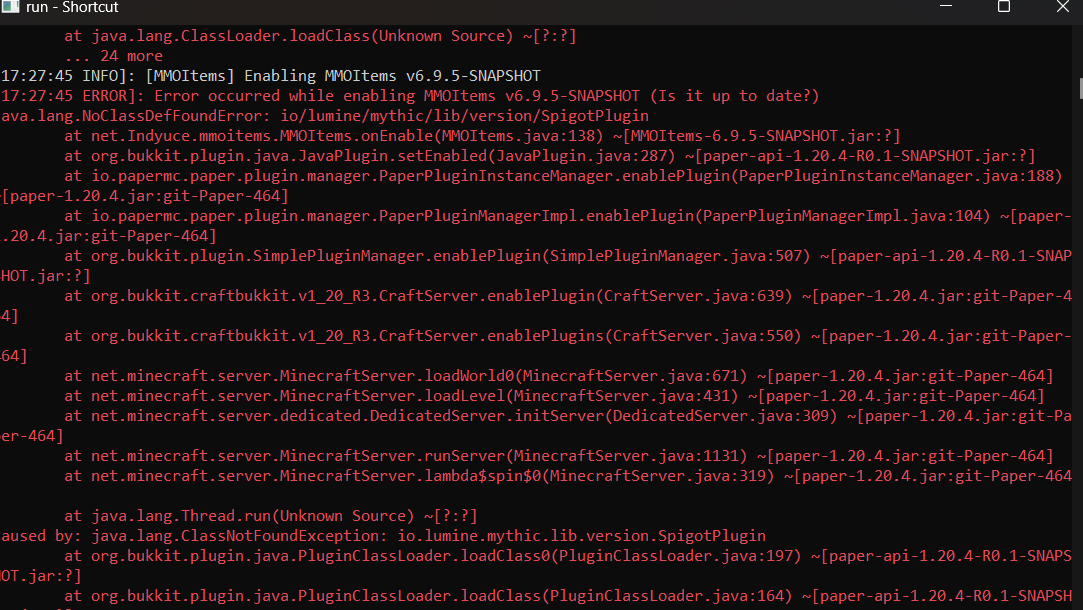Screen dimensions: 1083x610
Task: Click the 'run - Shortcut' window title
Action: (72, 8)
